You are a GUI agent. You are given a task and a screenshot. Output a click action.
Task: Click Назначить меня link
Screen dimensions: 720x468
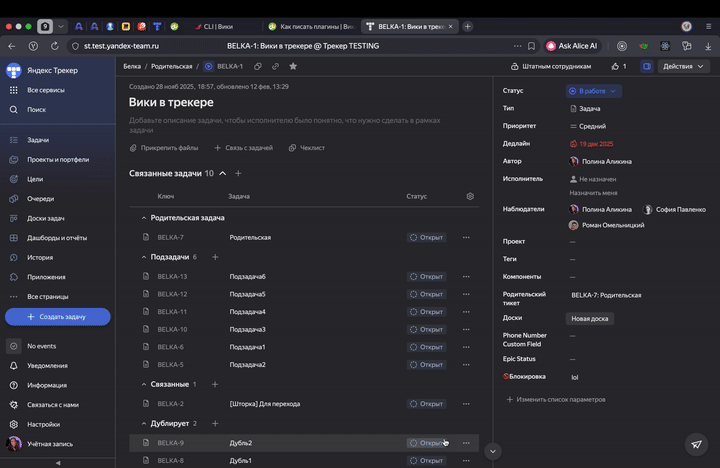coord(593,193)
